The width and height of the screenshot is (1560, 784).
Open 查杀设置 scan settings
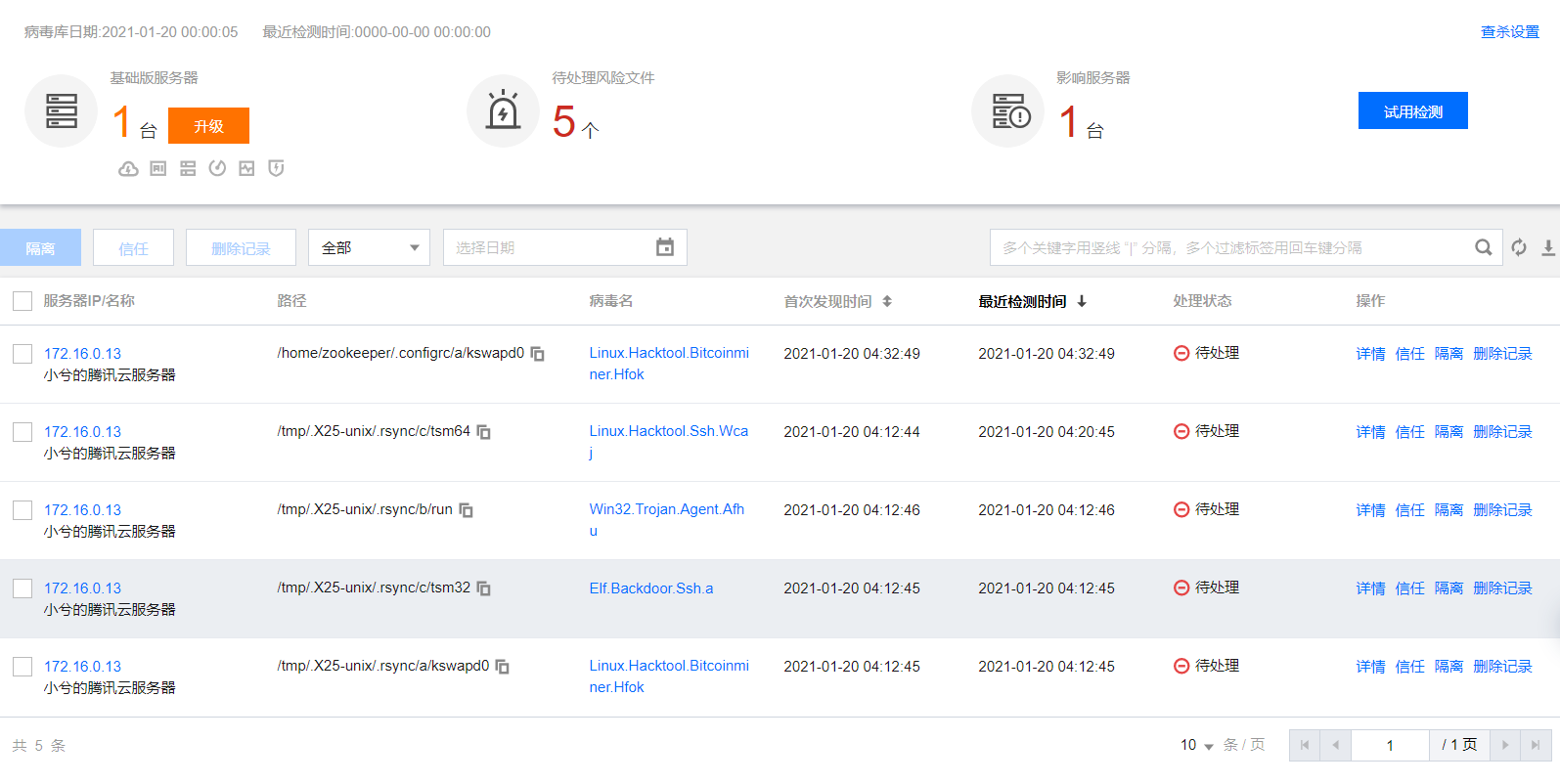pyautogui.click(x=1510, y=32)
